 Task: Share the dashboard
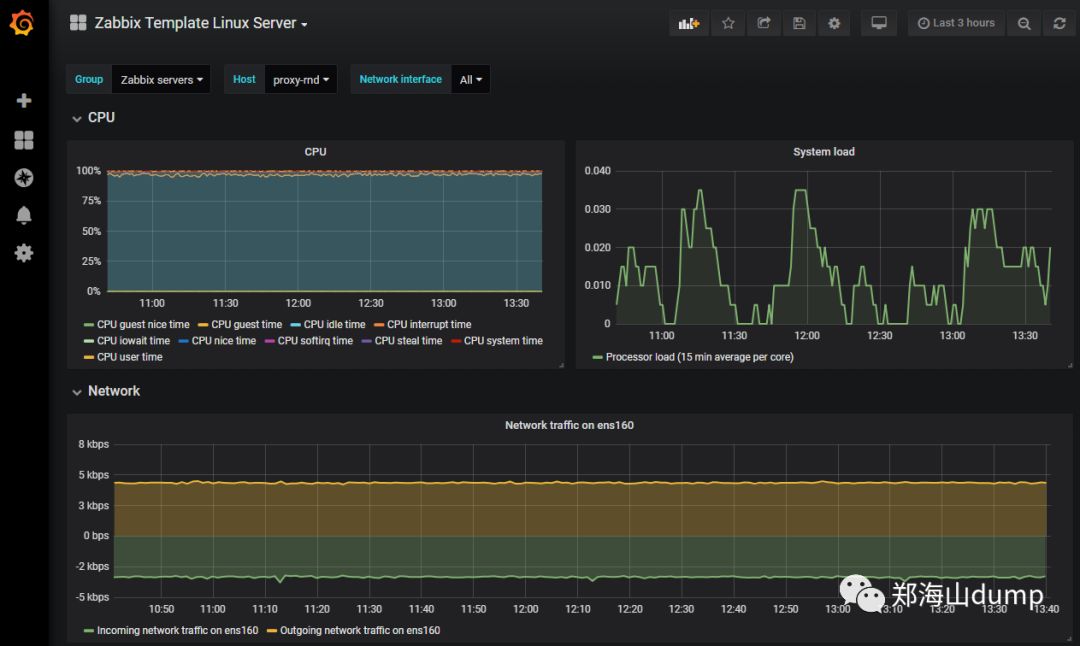coord(764,23)
